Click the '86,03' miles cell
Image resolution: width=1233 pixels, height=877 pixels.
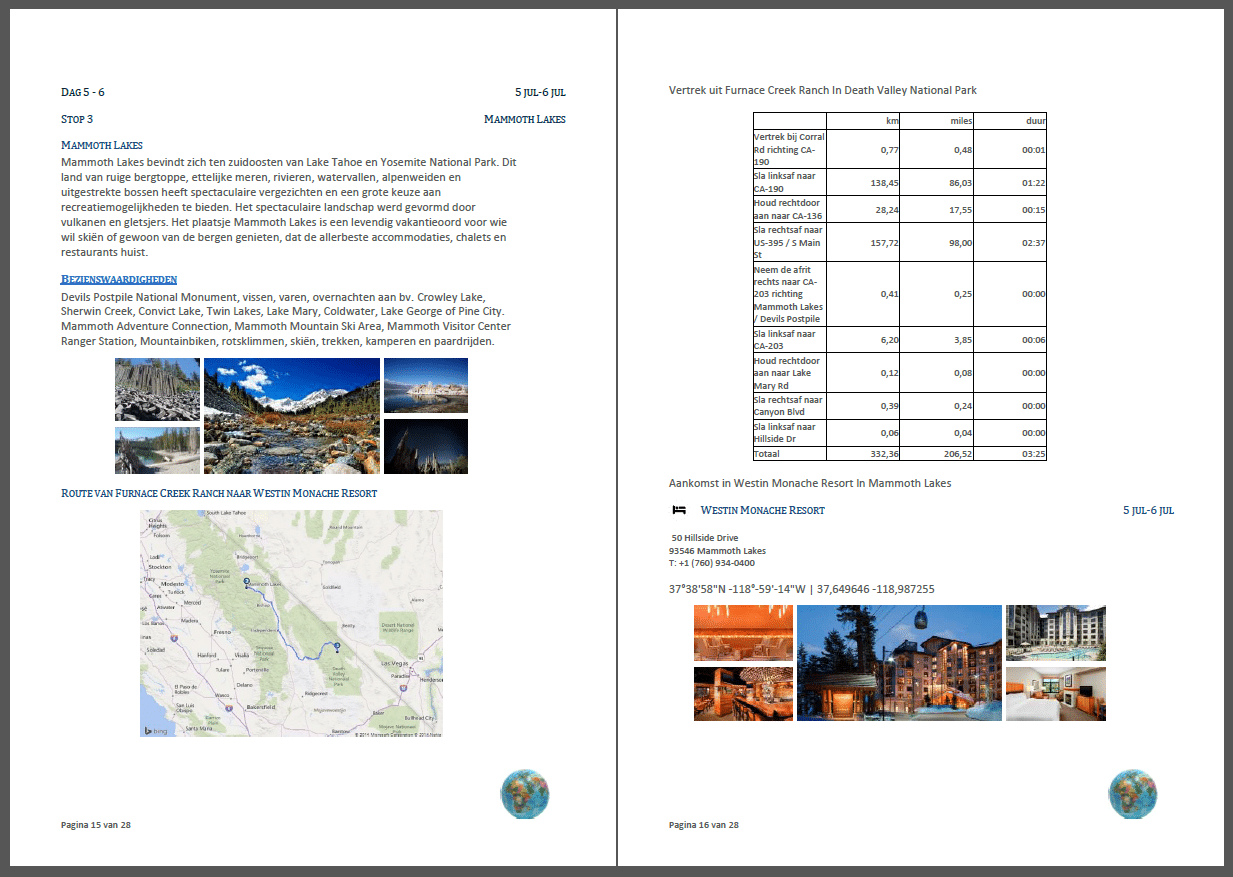(x=936, y=182)
